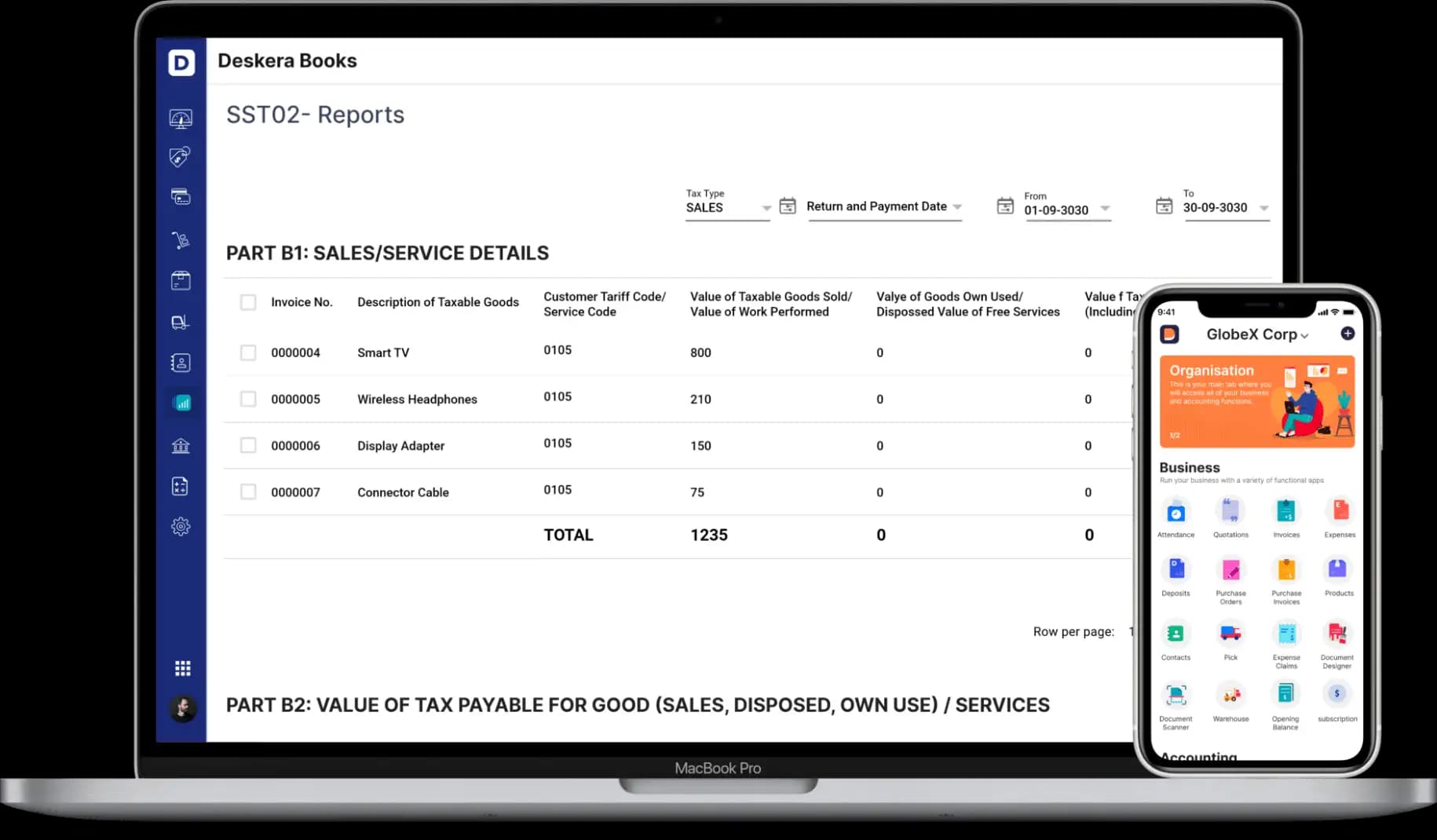Check the box for invoice 0000004
This screenshot has height=840, width=1437.
point(248,352)
